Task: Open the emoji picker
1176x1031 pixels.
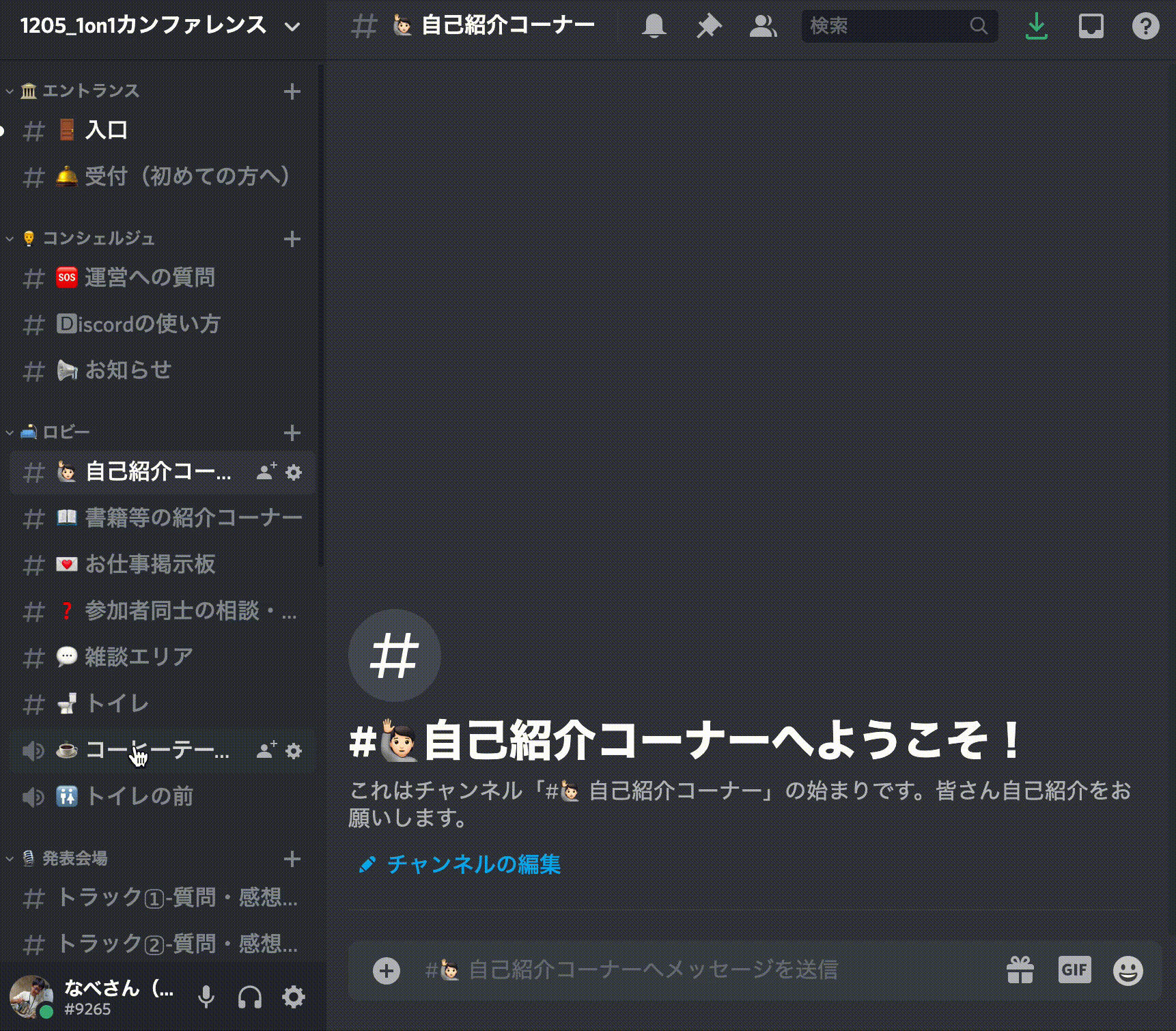Action: 1128,970
